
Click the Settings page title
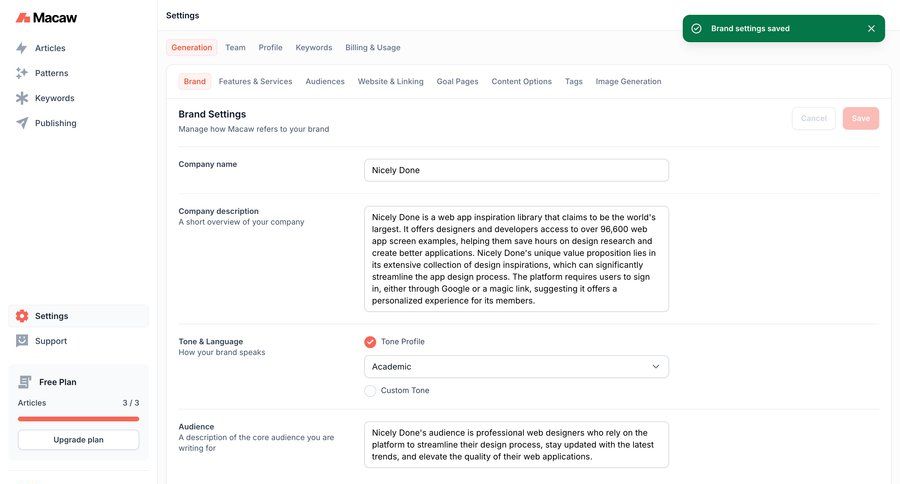click(x=183, y=16)
